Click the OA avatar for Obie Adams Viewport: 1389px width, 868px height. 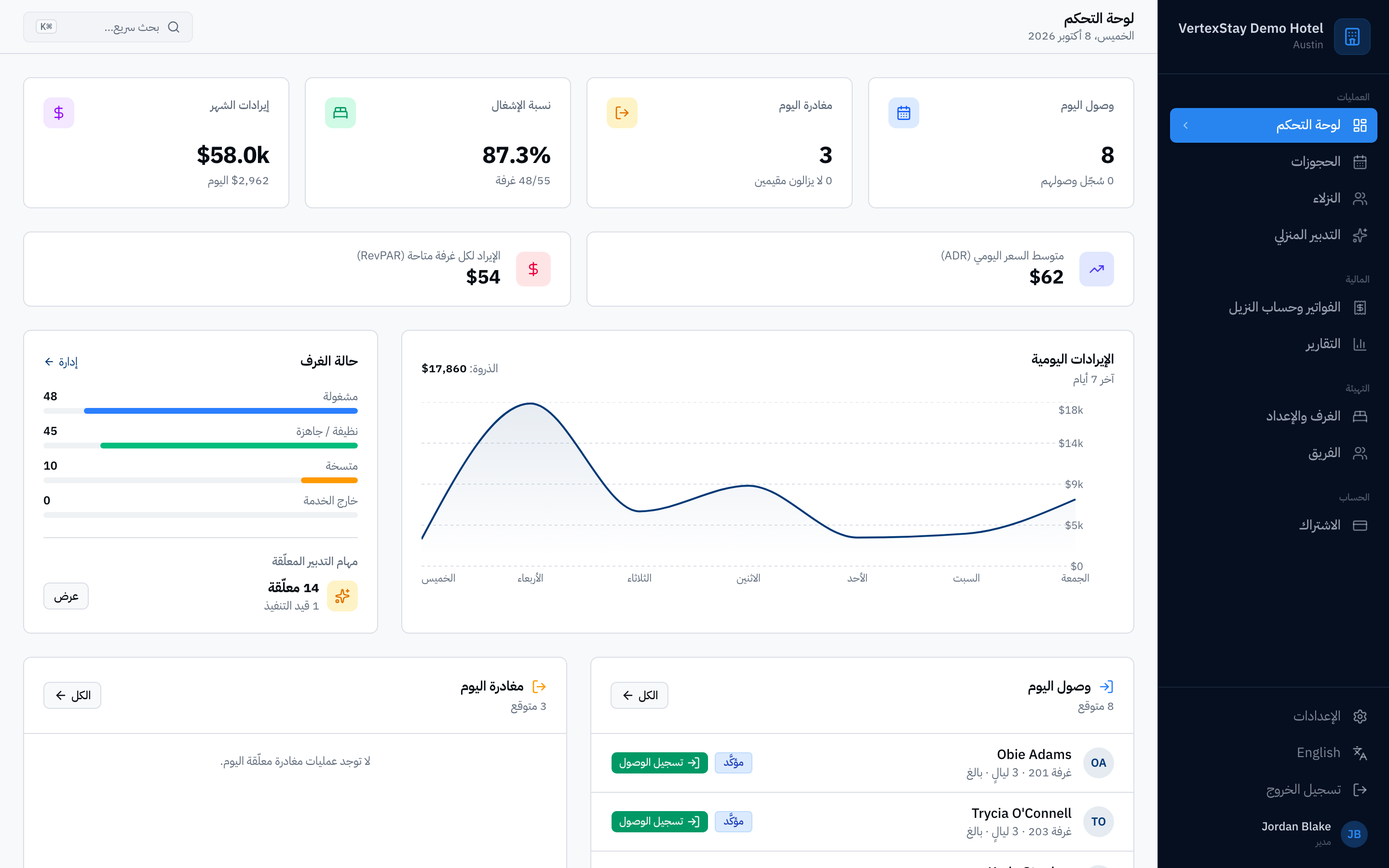click(x=1099, y=763)
